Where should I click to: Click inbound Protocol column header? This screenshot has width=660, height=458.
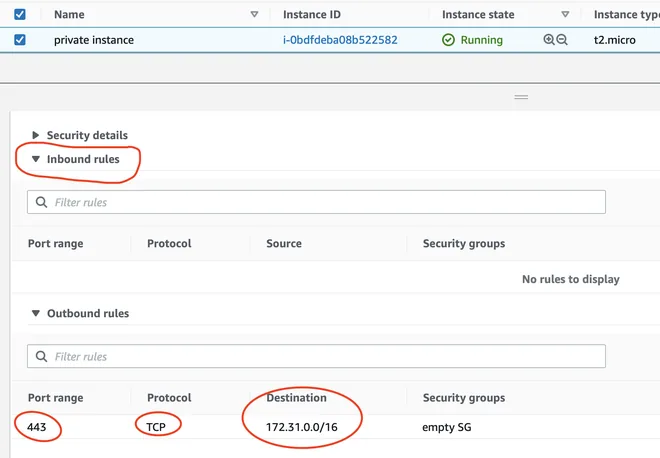pos(169,243)
